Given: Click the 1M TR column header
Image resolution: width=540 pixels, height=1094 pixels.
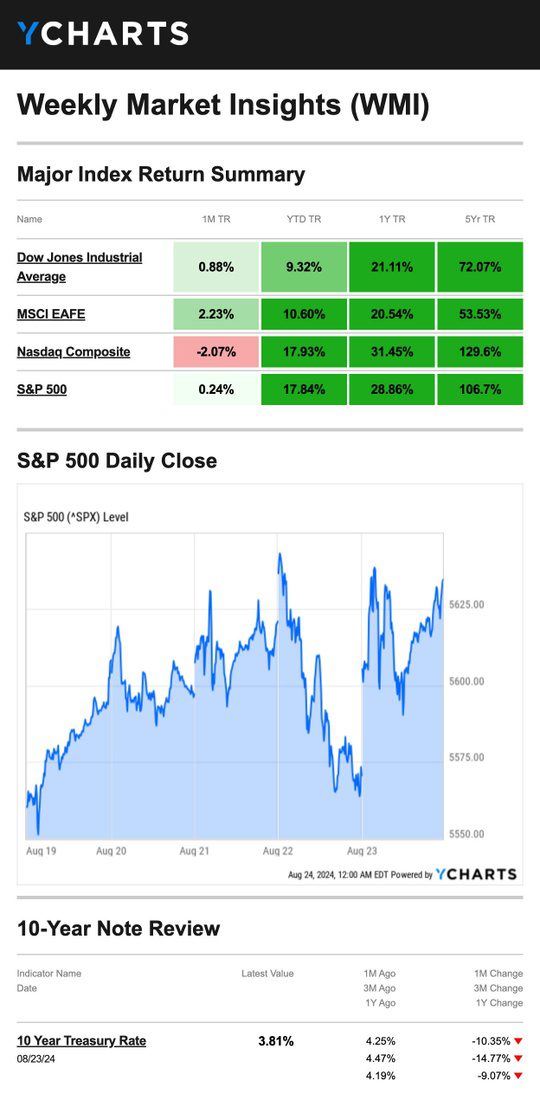Looking at the screenshot, I should (x=216, y=219).
